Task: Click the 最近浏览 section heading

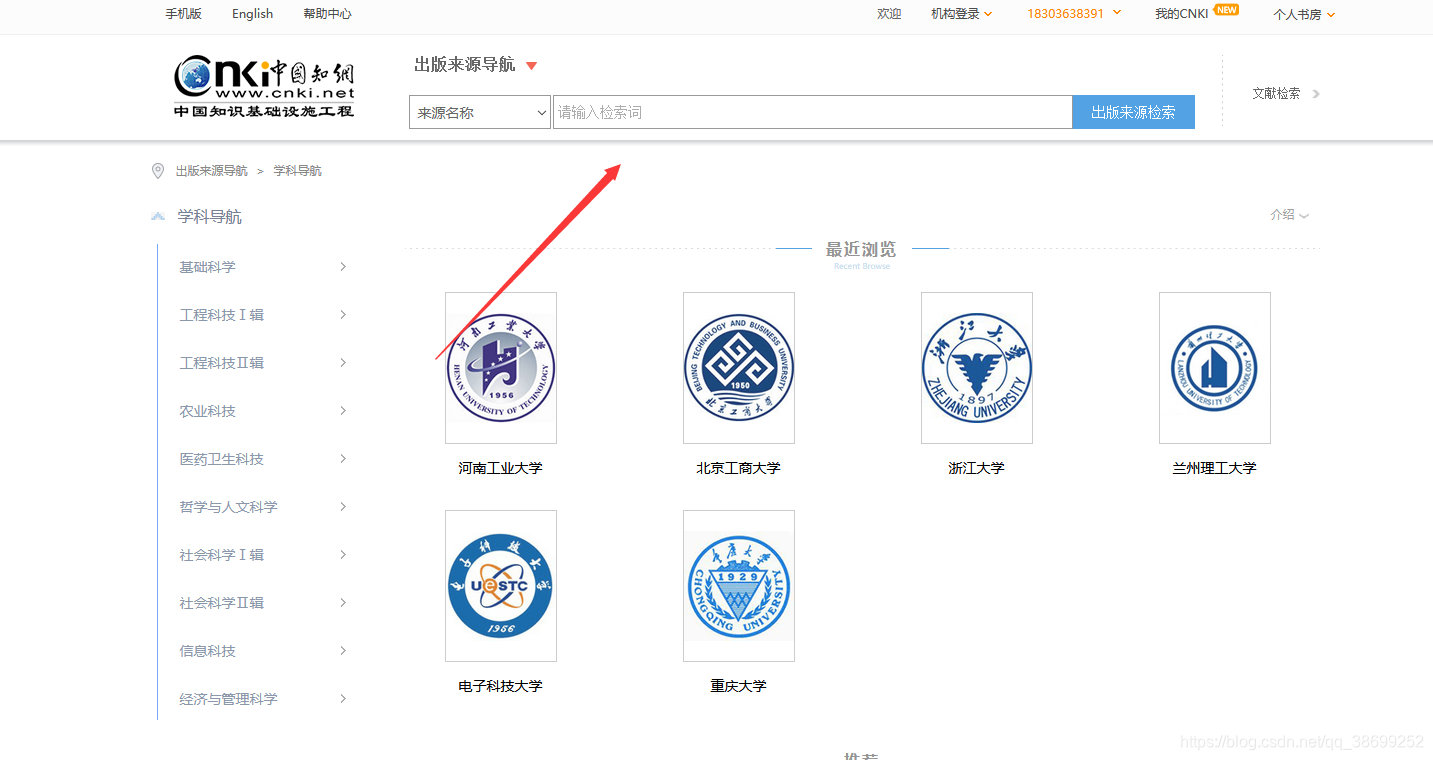Action: pyautogui.click(x=861, y=249)
